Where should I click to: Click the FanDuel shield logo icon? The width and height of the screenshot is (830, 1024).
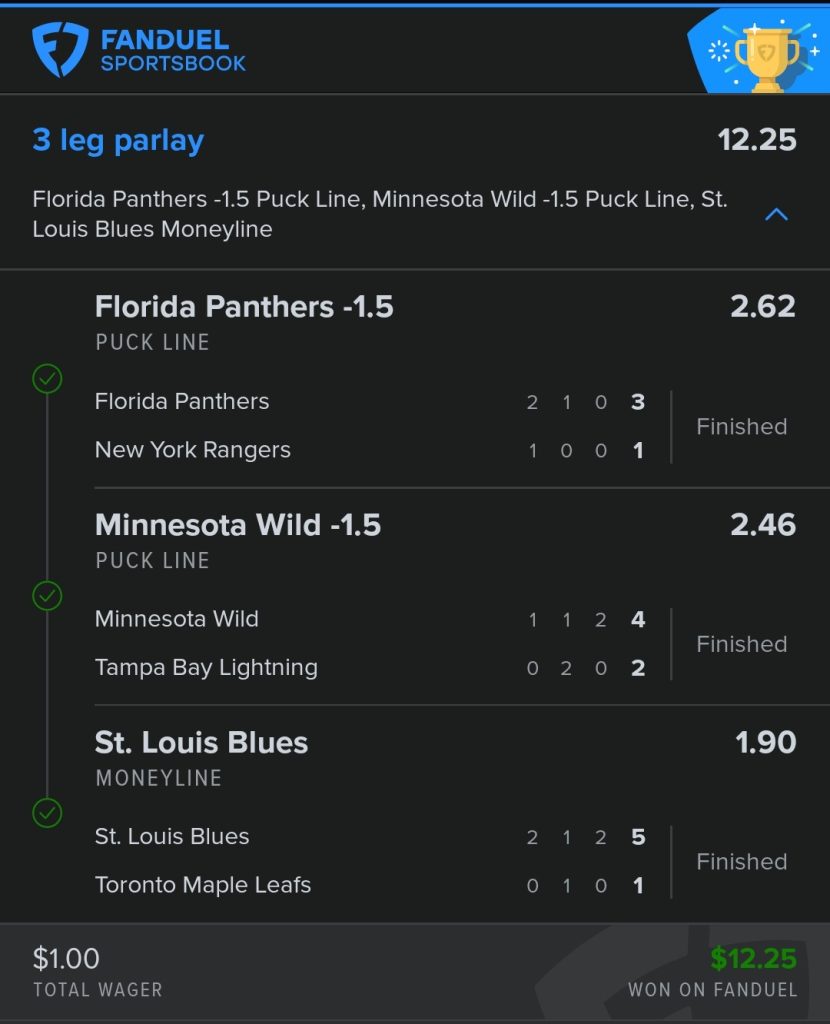pyautogui.click(x=60, y=49)
